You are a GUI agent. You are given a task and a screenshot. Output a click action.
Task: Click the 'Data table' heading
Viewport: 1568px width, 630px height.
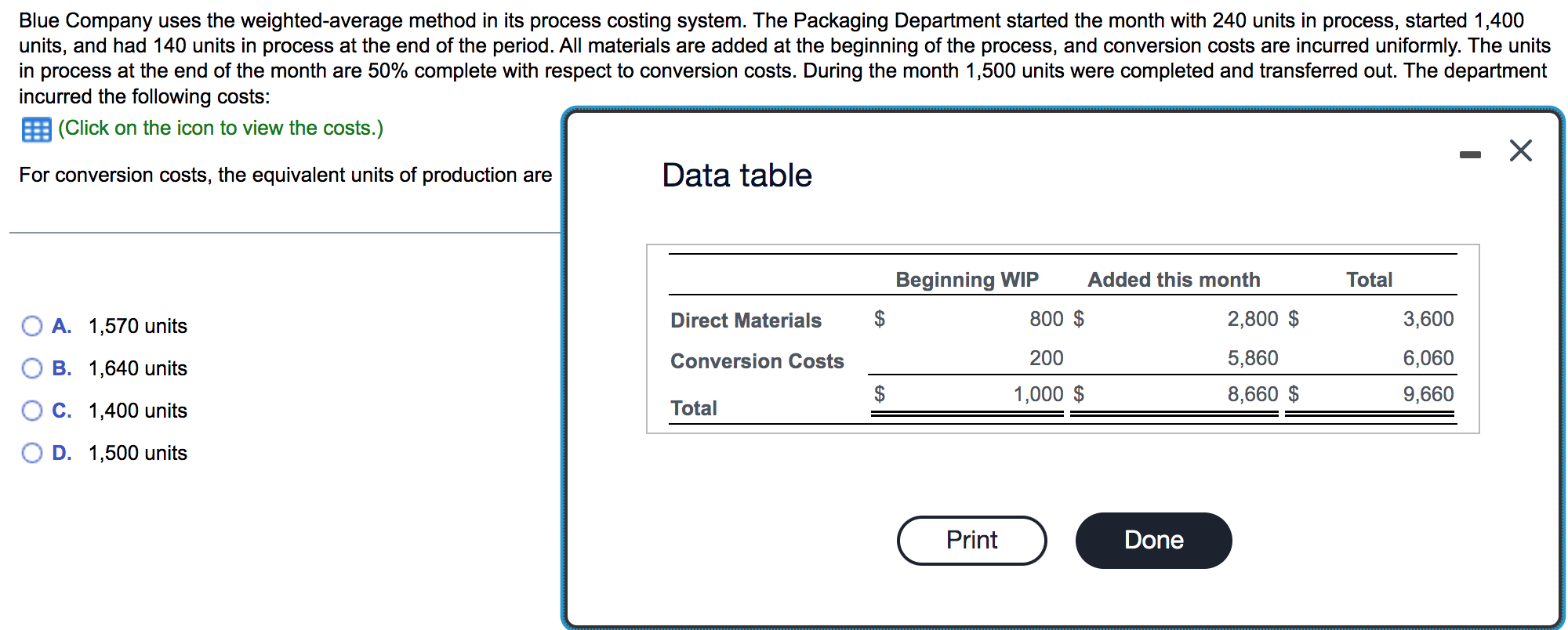click(737, 175)
